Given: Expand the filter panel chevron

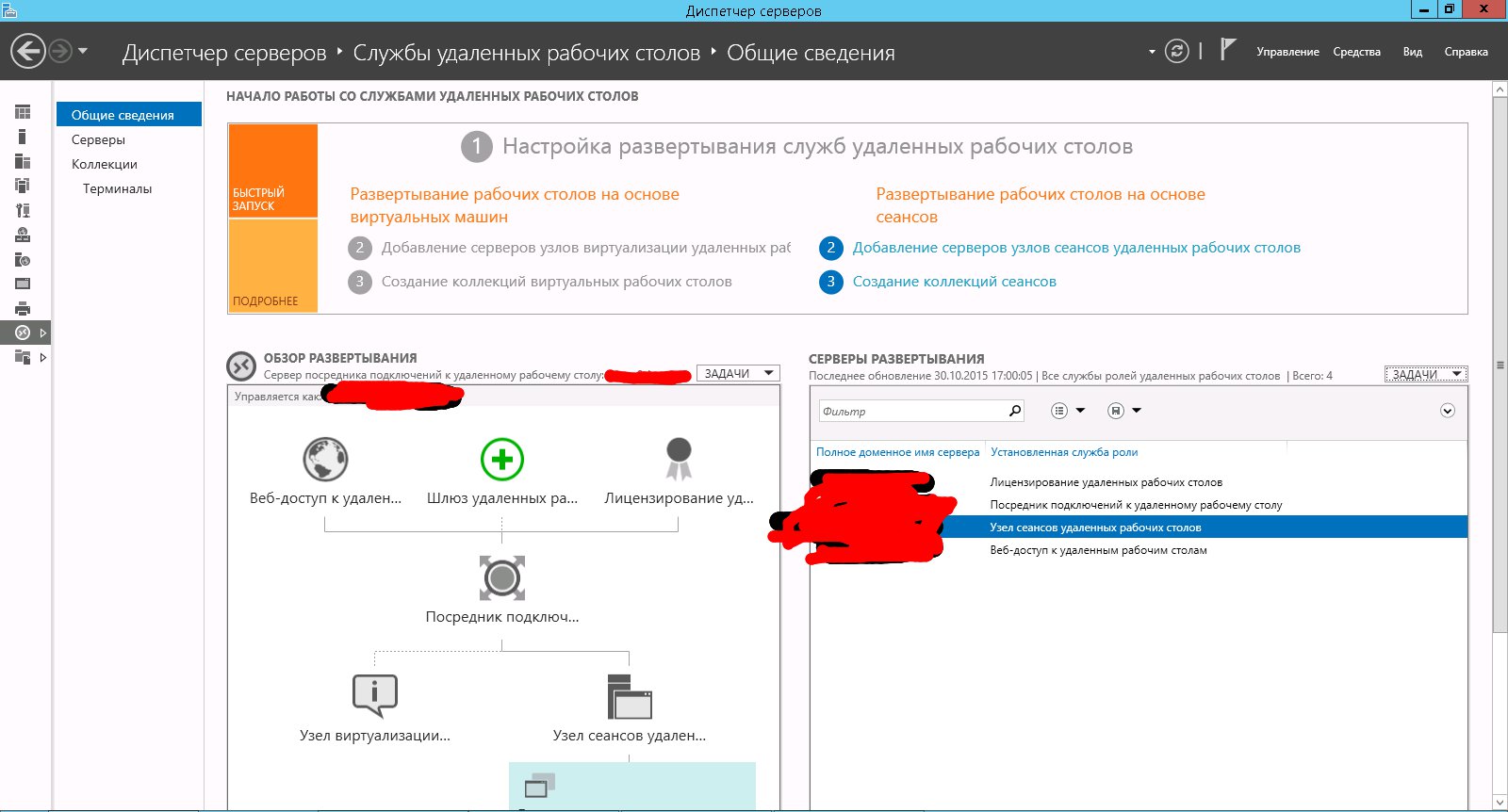Looking at the screenshot, I should click(x=1448, y=411).
